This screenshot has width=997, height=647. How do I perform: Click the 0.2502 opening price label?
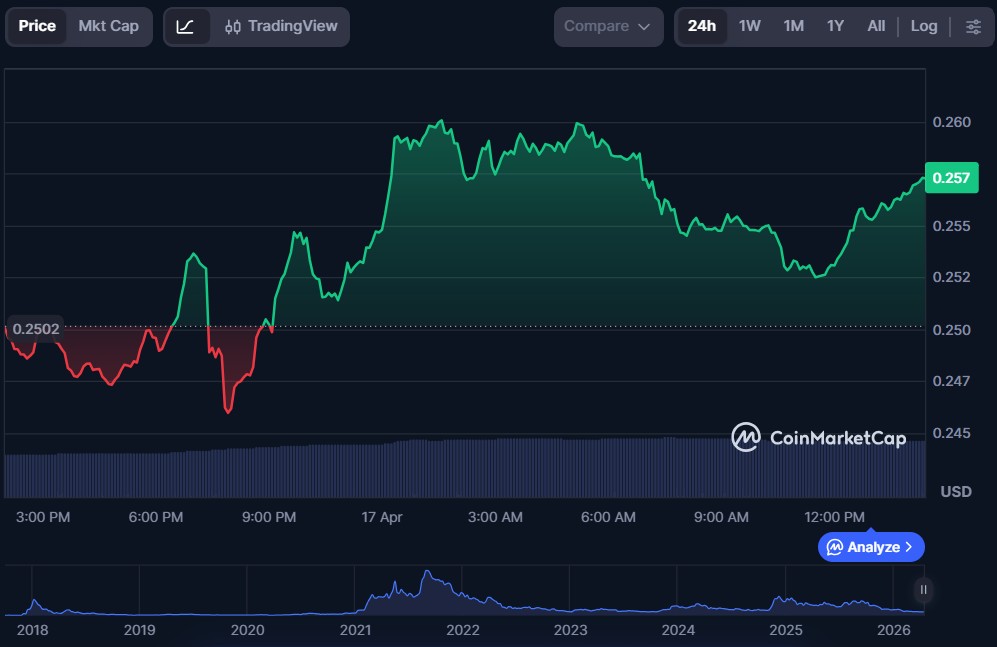36,328
